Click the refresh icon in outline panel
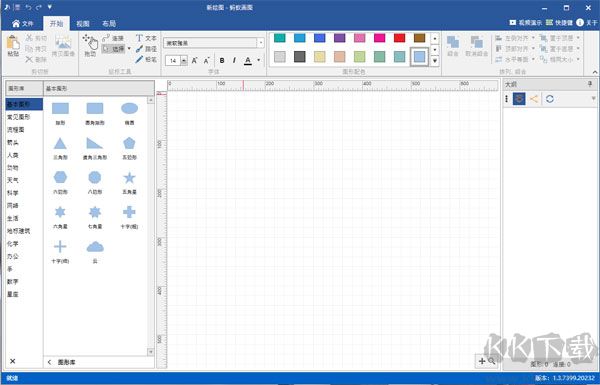Screen dimensions: 600x385 point(550,99)
